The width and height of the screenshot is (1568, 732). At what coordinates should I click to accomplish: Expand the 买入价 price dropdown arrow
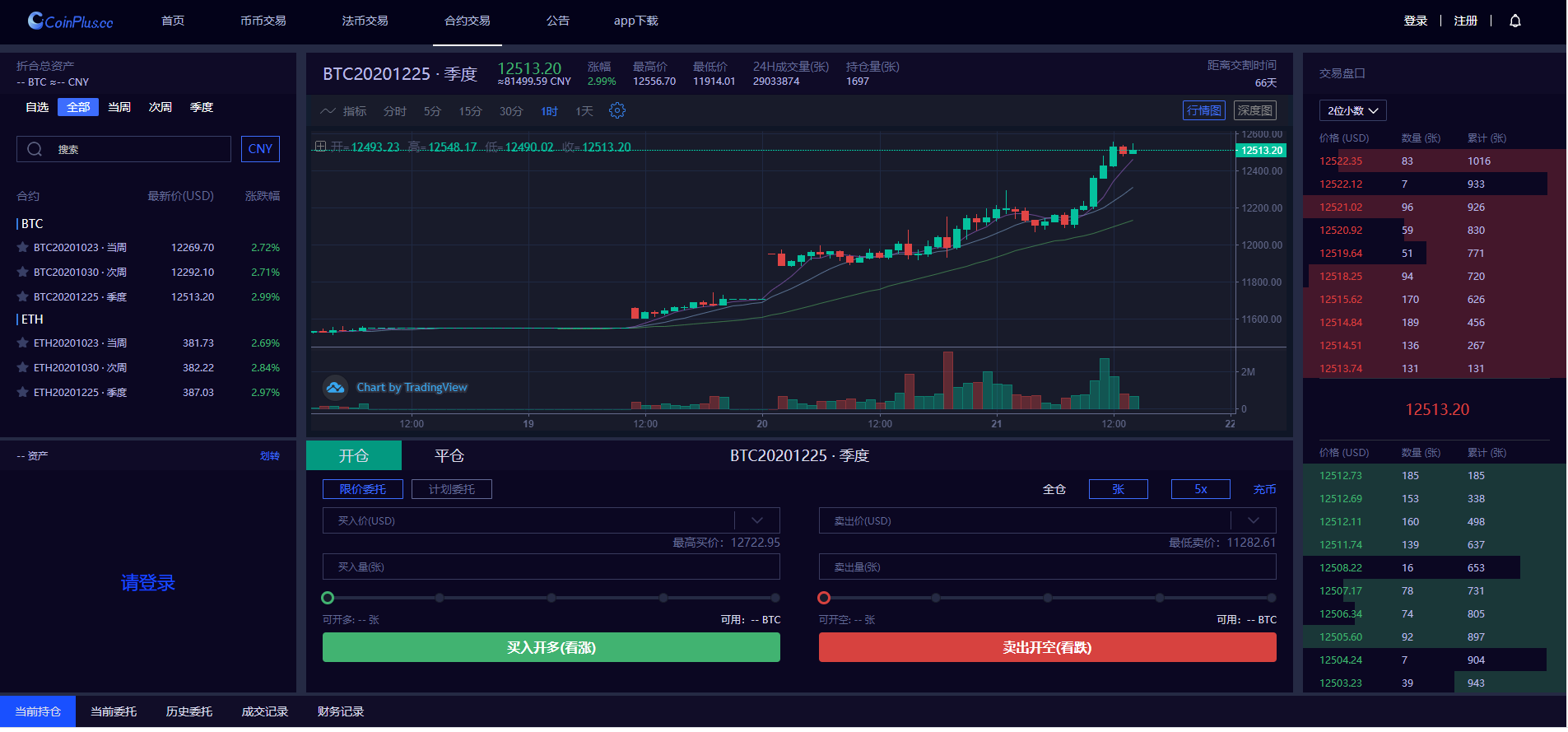click(x=757, y=520)
